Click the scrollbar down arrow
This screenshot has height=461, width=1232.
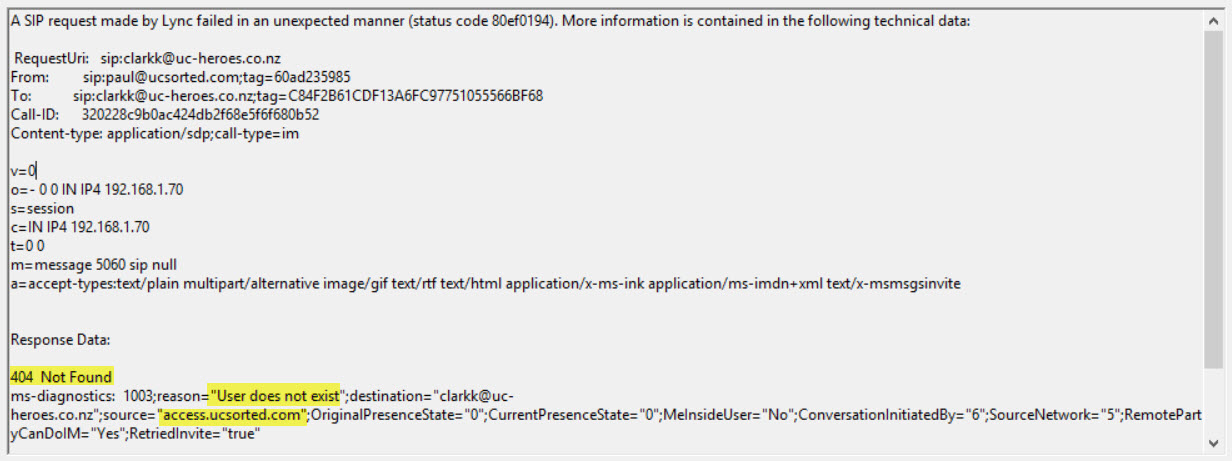point(1215,442)
